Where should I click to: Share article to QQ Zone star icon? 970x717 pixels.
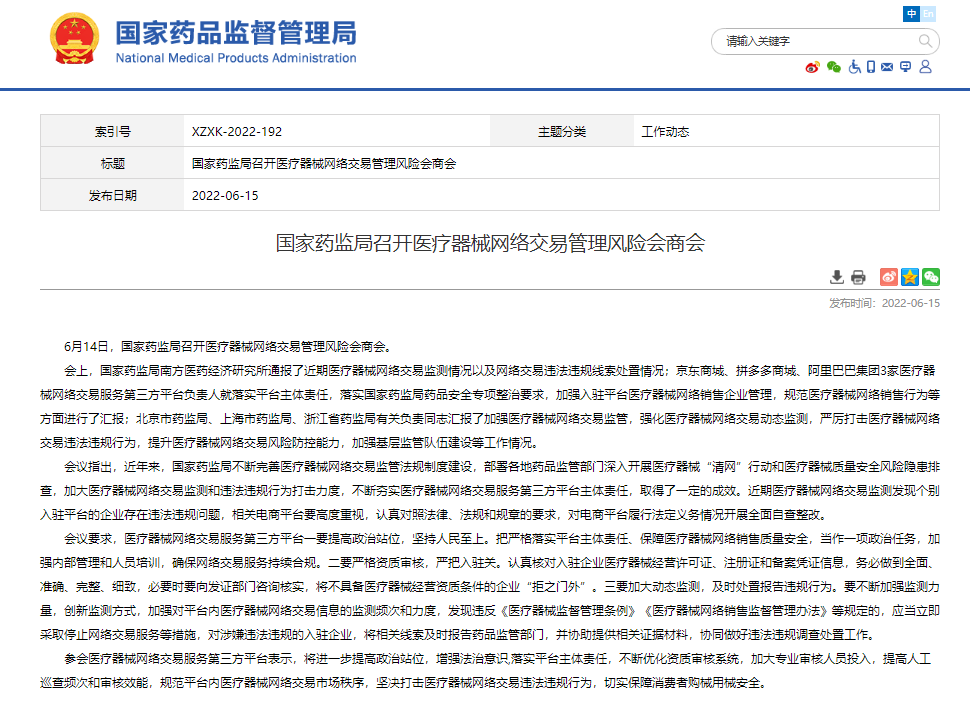click(910, 277)
